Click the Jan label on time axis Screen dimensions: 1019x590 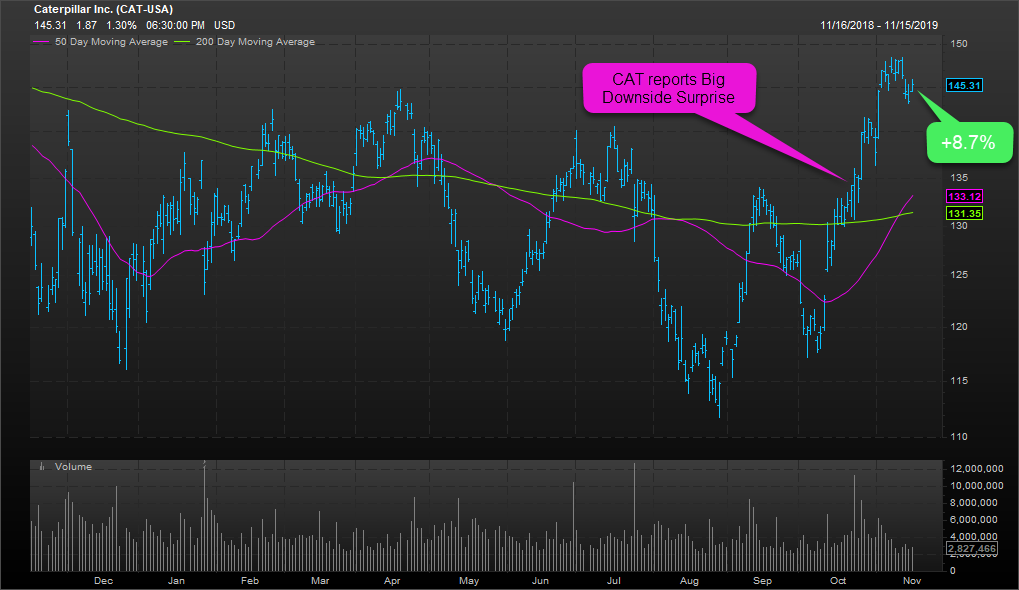click(176, 580)
